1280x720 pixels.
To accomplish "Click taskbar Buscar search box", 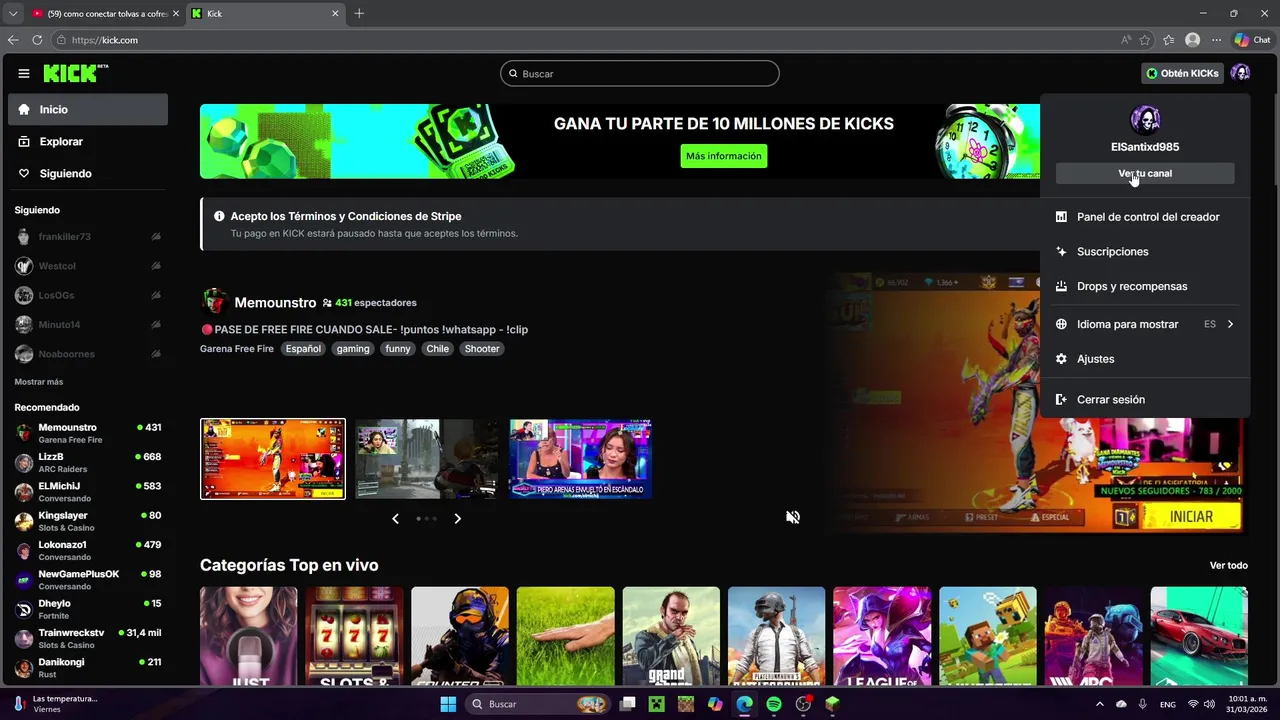I will [x=540, y=704].
